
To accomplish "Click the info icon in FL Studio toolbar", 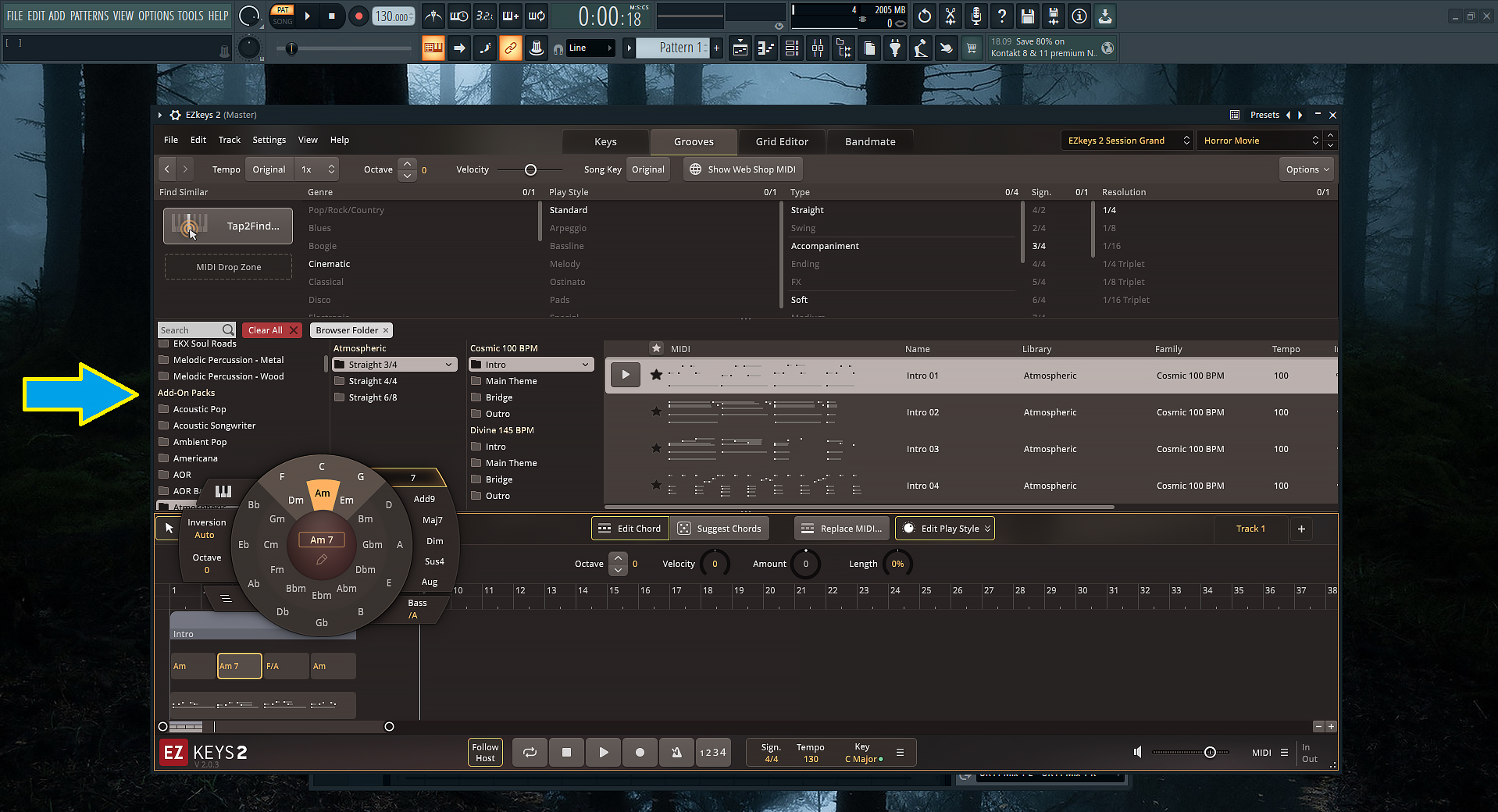I will pos(1079,16).
